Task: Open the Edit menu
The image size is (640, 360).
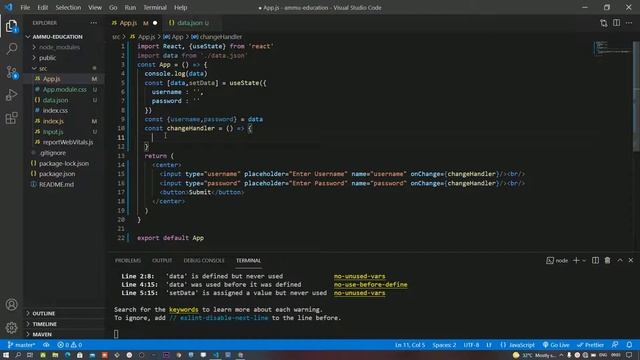Action: pyautogui.click(x=42, y=7)
